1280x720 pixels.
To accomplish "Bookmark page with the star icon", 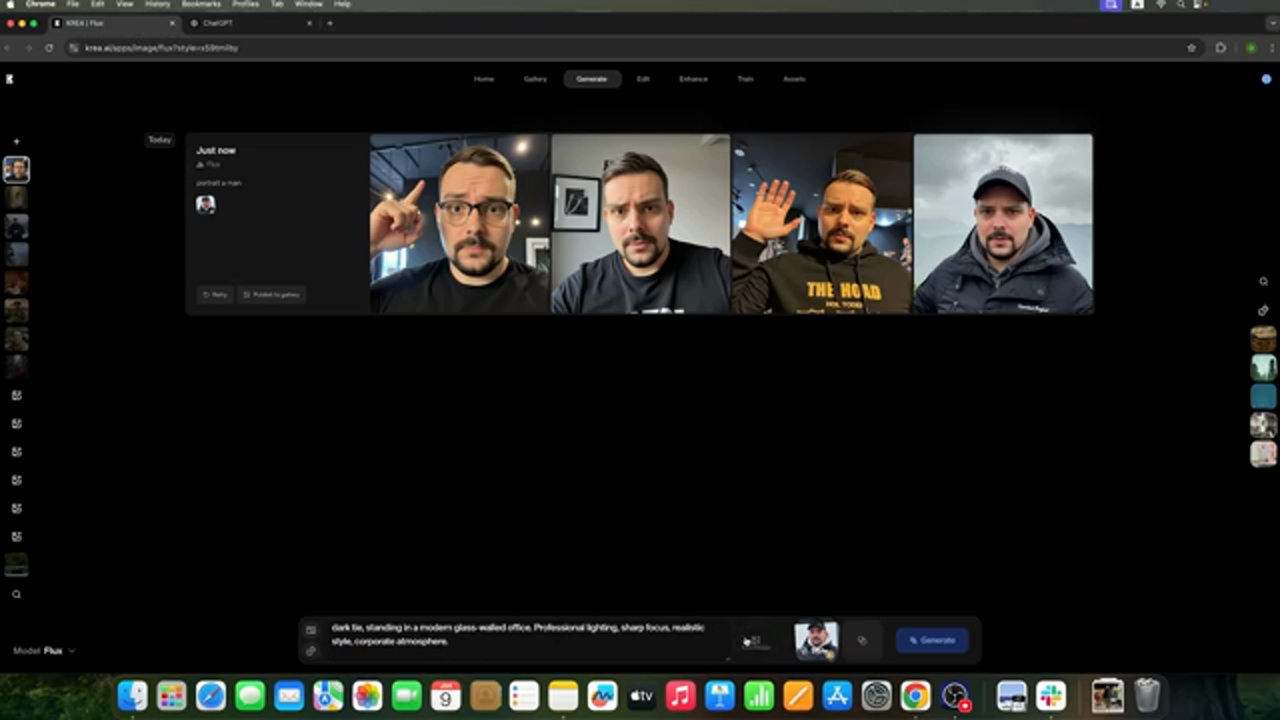I will coord(1191,48).
